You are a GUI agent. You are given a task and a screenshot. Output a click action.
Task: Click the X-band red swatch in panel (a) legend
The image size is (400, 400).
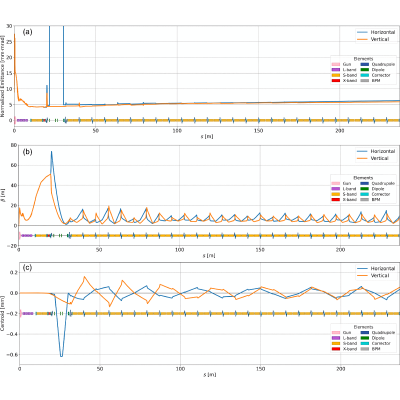pyautogui.click(x=336, y=81)
